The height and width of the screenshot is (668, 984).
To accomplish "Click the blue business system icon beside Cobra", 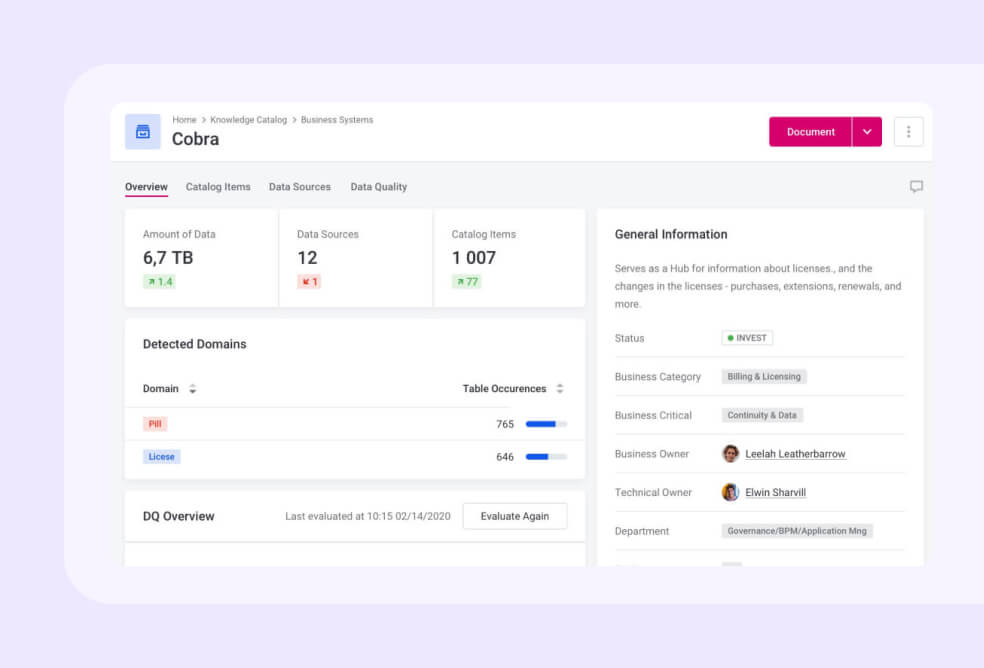I will pyautogui.click(x=142, y=131).
